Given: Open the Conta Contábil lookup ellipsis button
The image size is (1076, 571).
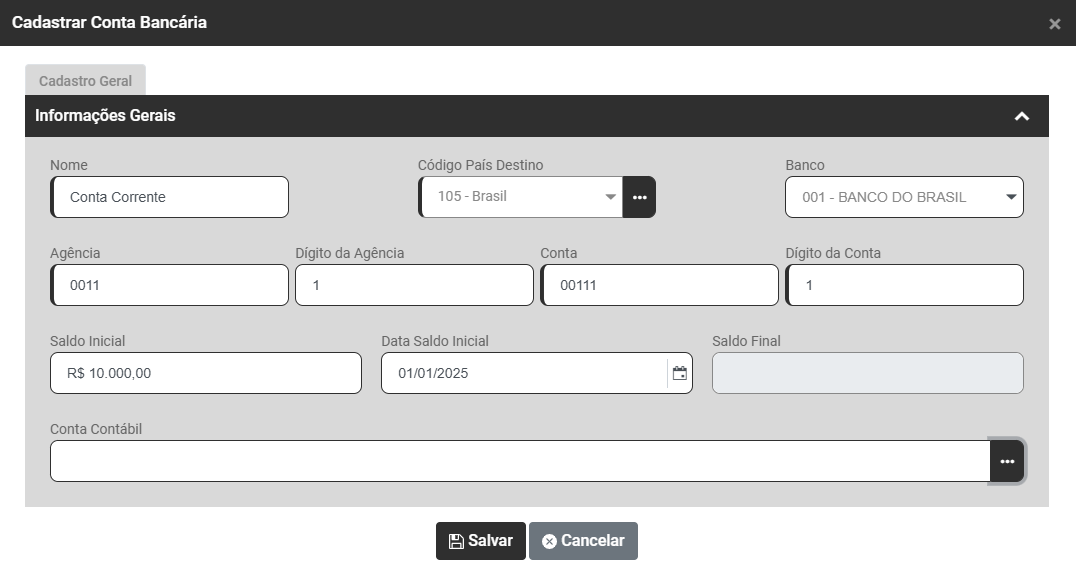Looking at the screenshot, I should click(1007, 461).
